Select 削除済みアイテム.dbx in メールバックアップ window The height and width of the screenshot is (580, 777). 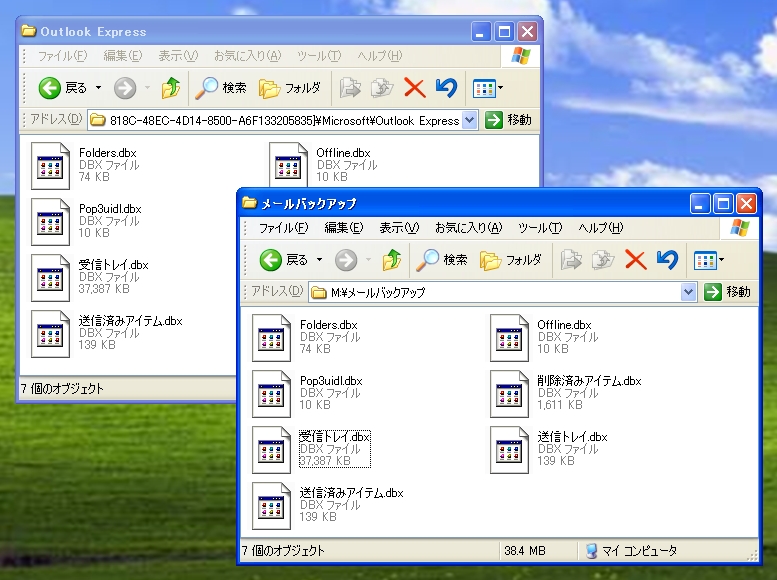pyautogui.click(x=566, y=393)
